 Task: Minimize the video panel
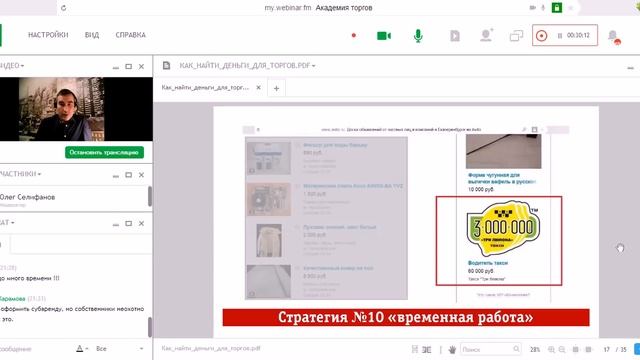coord(116,67)
